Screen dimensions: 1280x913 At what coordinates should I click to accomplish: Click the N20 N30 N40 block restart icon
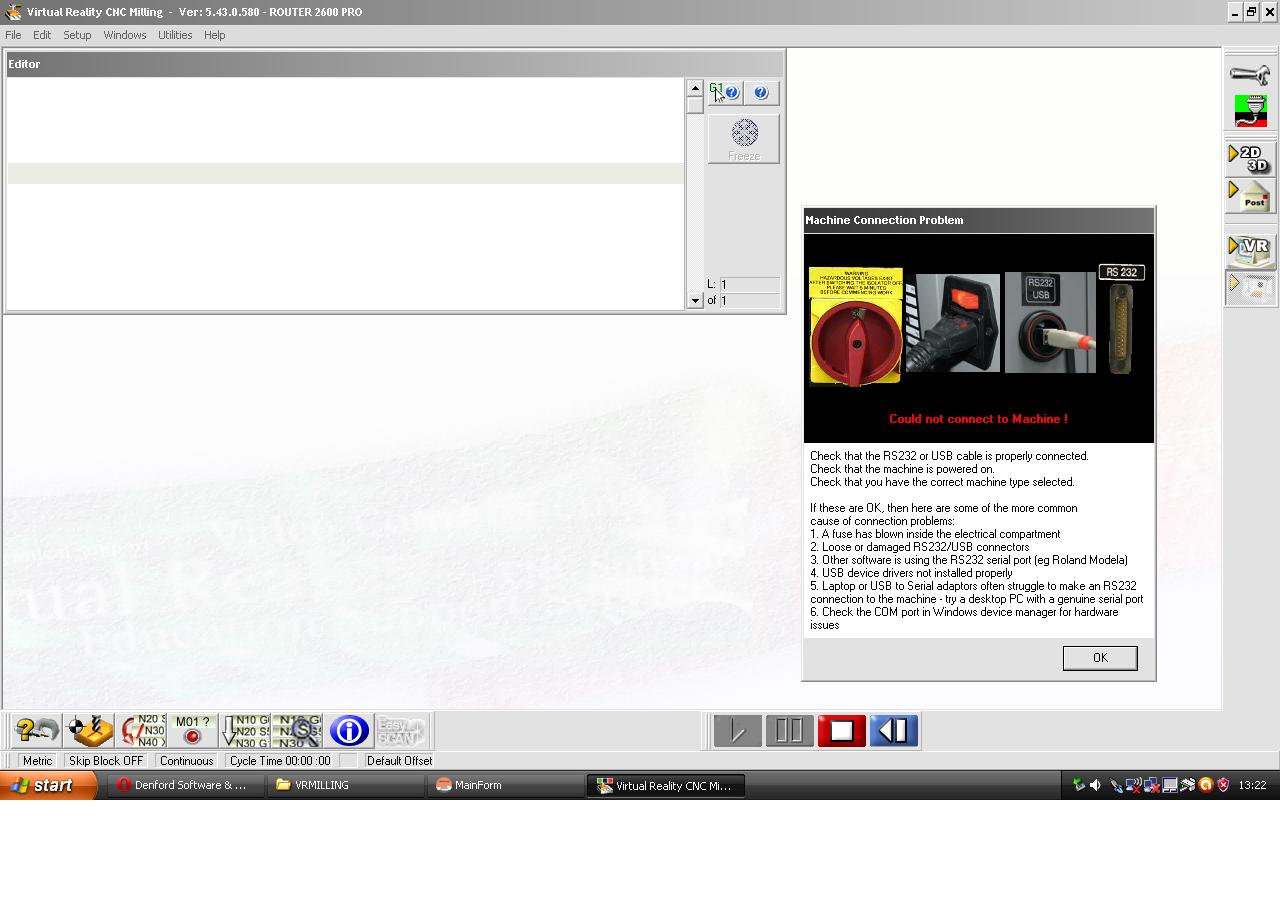[x=141, y=731]
